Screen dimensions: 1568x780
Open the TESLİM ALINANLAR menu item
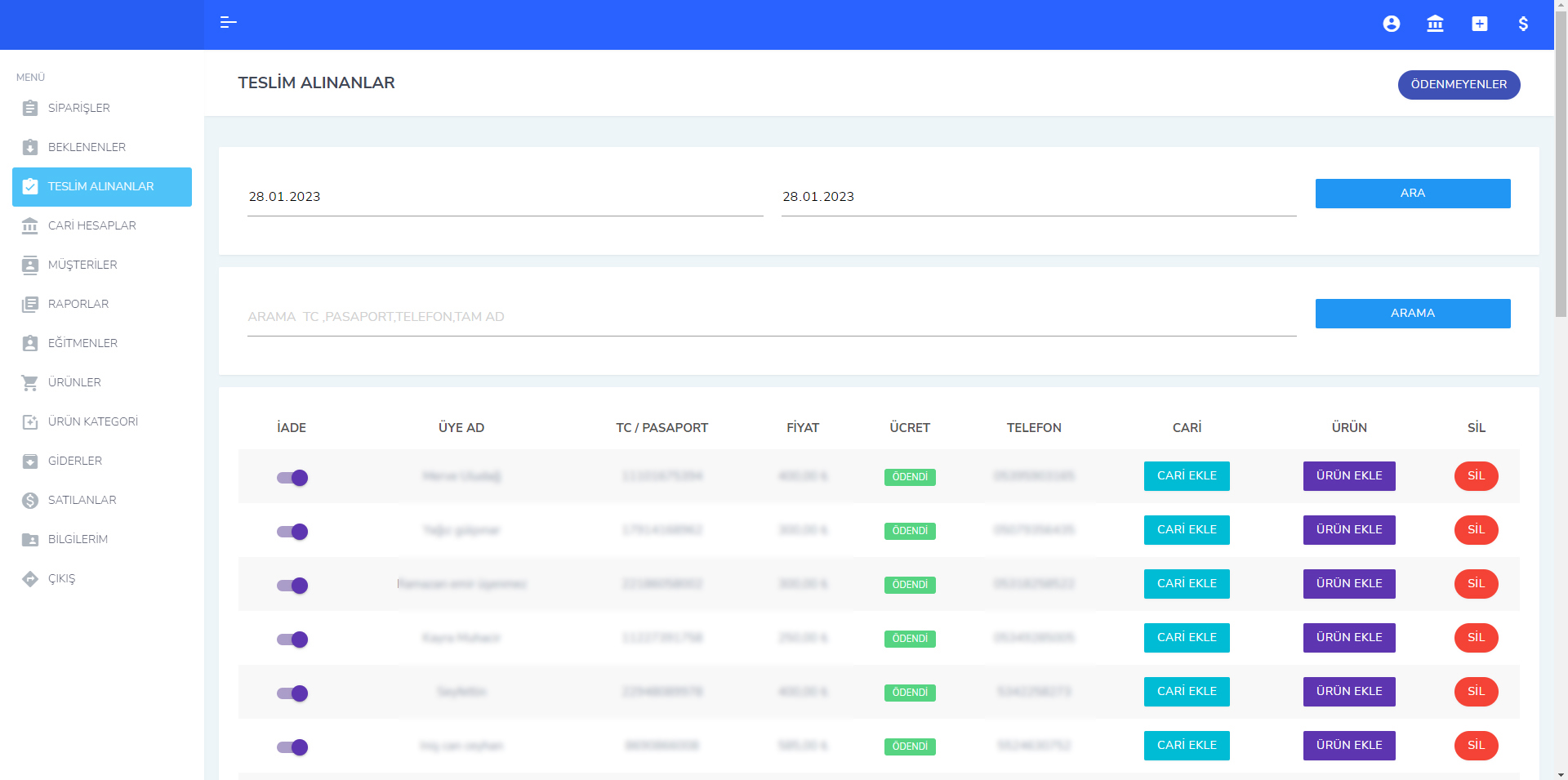[102, 187]
